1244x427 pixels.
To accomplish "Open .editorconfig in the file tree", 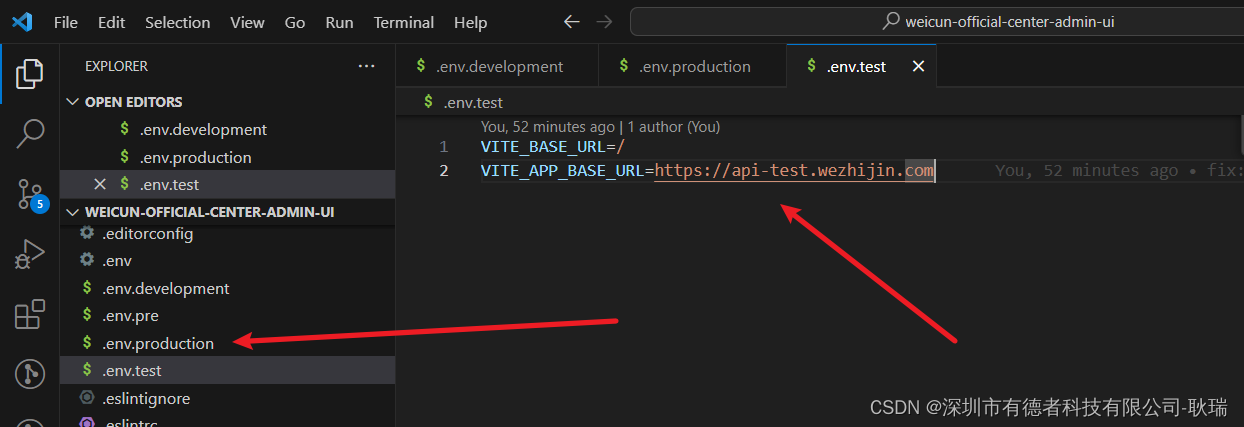I will tap(227, 234).
